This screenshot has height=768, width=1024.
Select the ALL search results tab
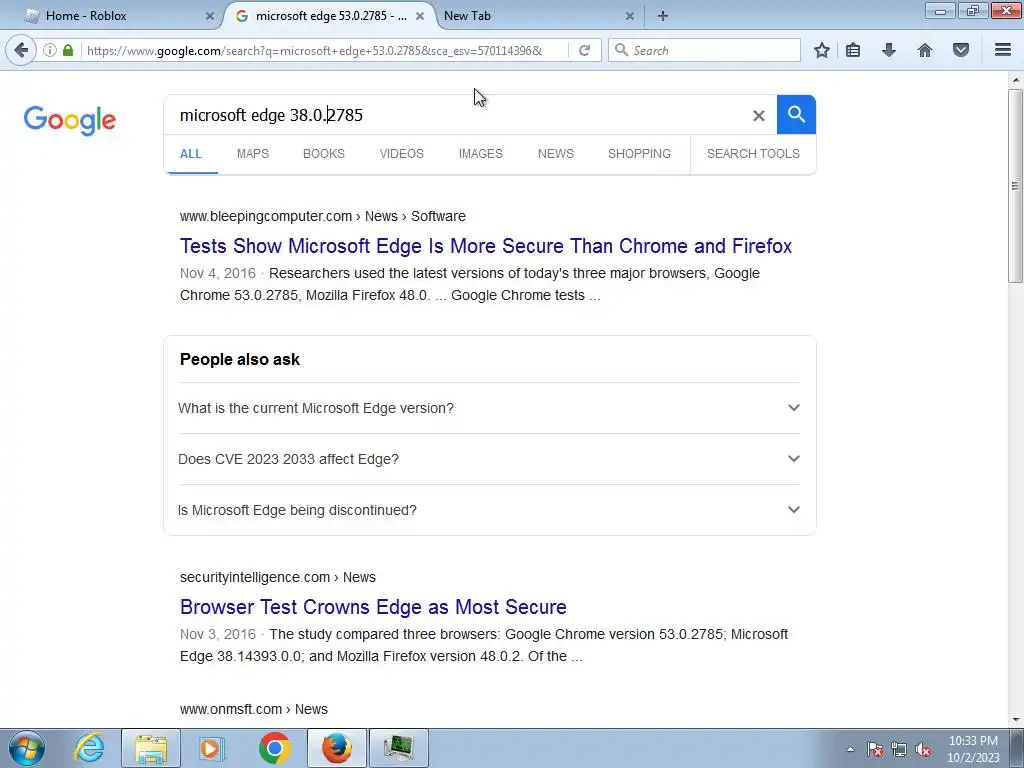point(191,154)
